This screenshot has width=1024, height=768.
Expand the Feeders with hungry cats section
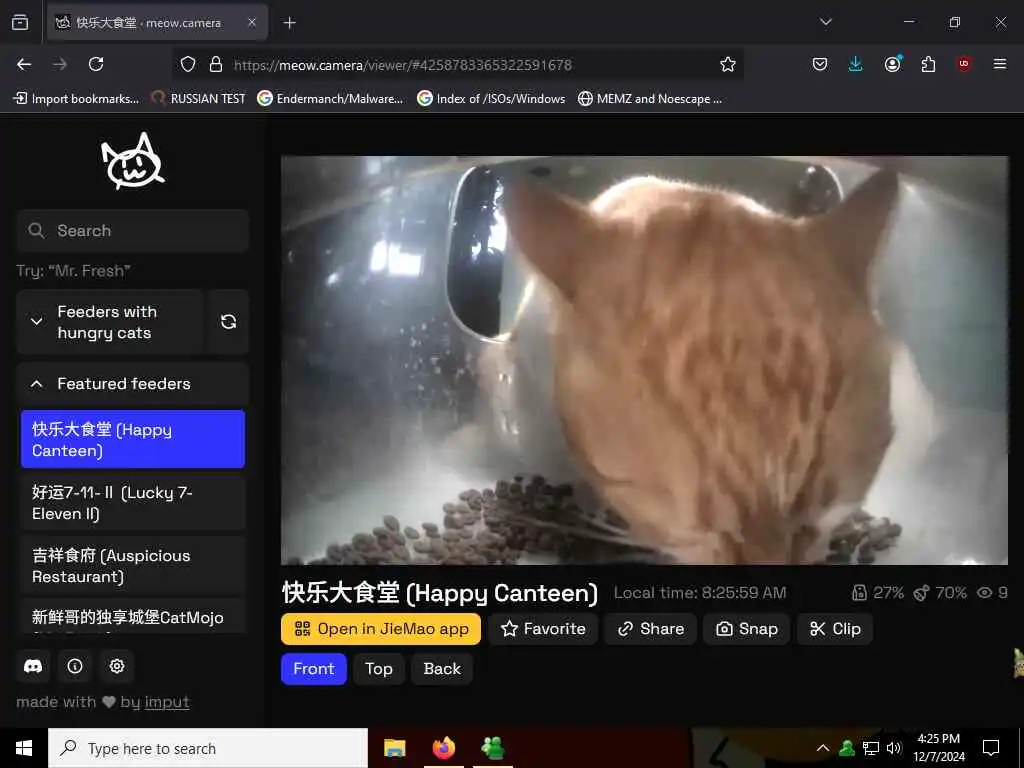click(110, 321)
